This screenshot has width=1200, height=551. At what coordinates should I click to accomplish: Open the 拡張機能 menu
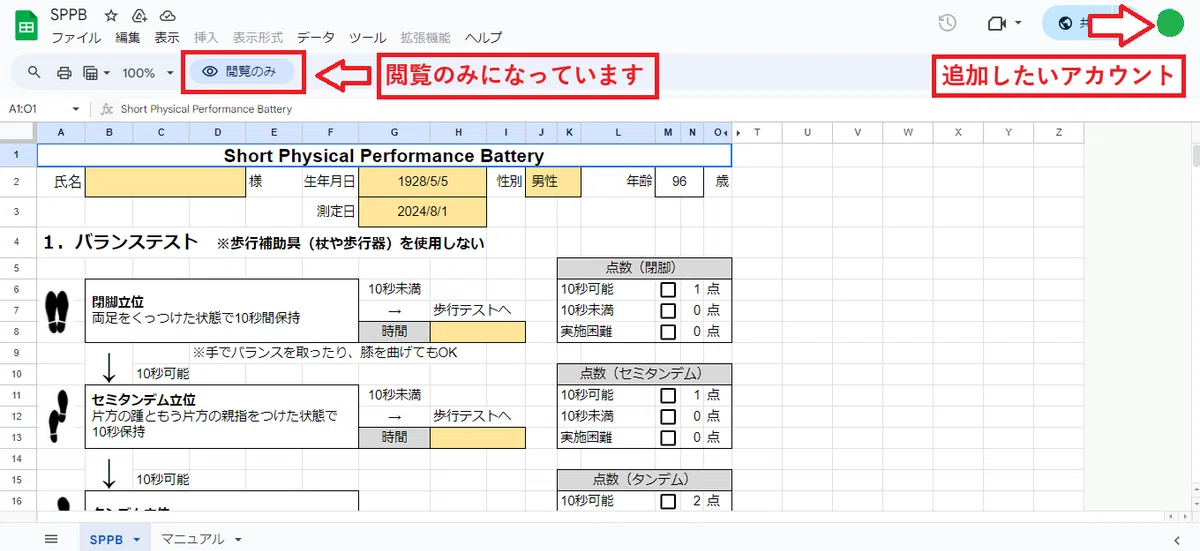click(x=426, y=38)
